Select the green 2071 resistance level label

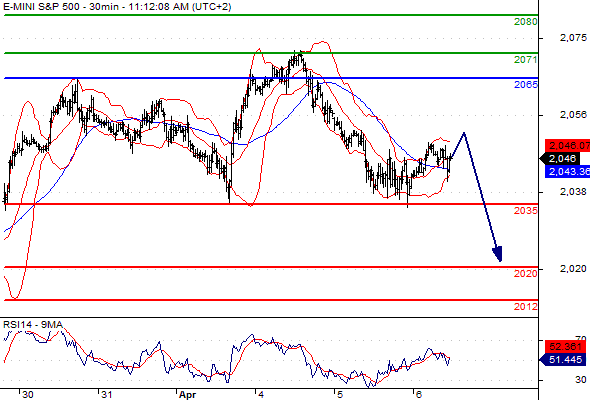(526, 59)
